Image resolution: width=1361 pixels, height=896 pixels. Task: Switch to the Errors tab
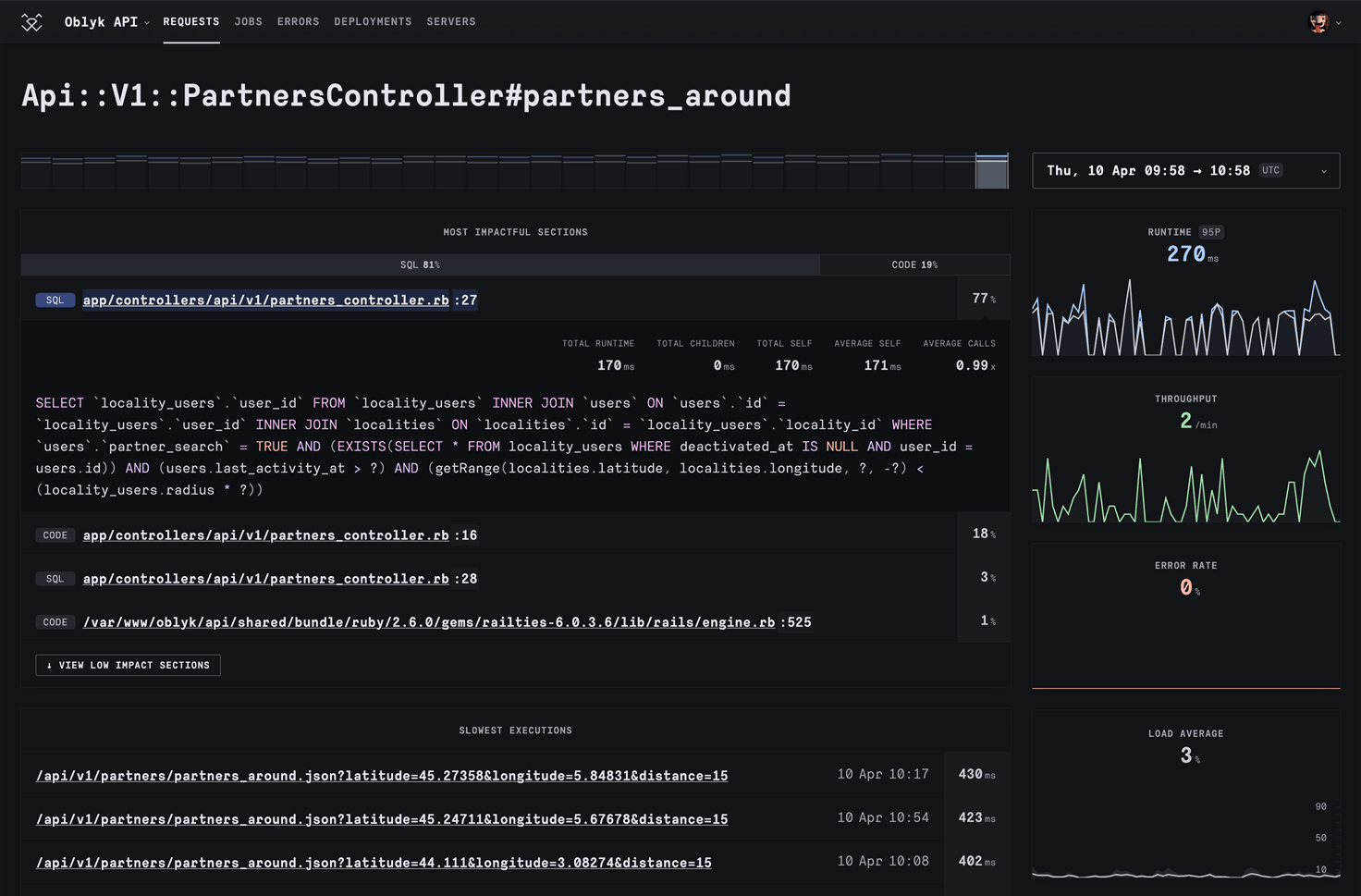click(x=298, y=21)
